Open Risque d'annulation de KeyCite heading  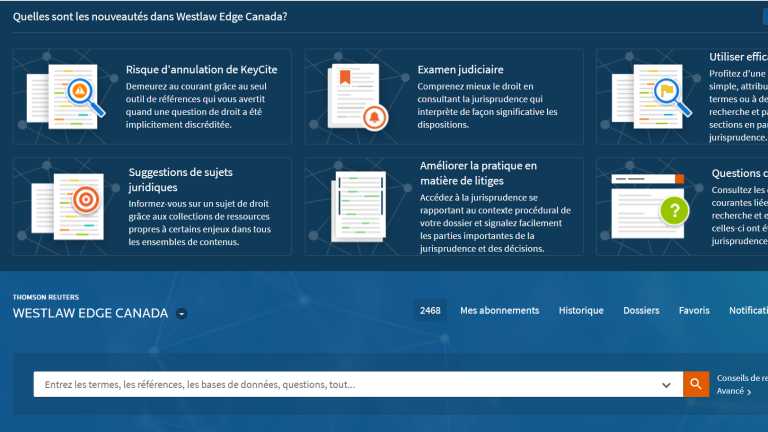coord(201,70)
